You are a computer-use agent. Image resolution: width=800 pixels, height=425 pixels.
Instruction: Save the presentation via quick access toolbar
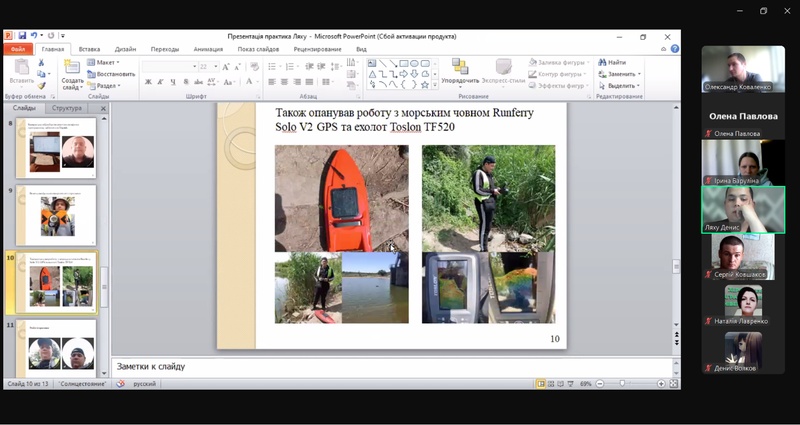coord(22,36)
